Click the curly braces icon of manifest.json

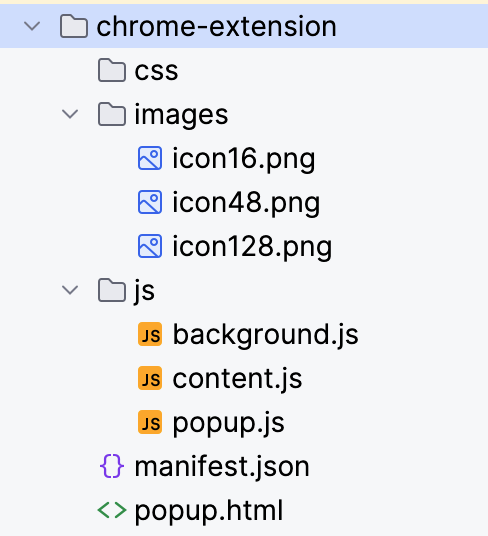pos(112,466)
